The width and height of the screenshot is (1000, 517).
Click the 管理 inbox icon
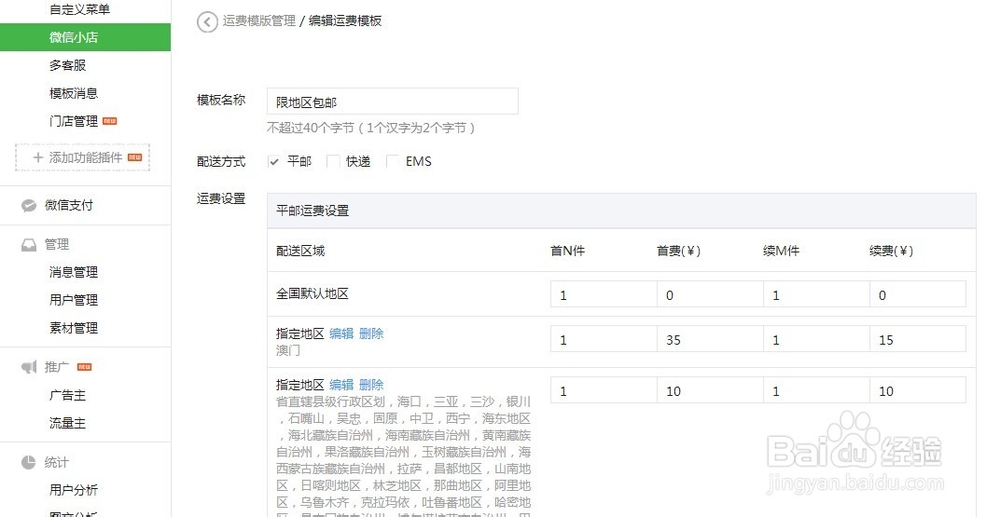tap(29, 245)
